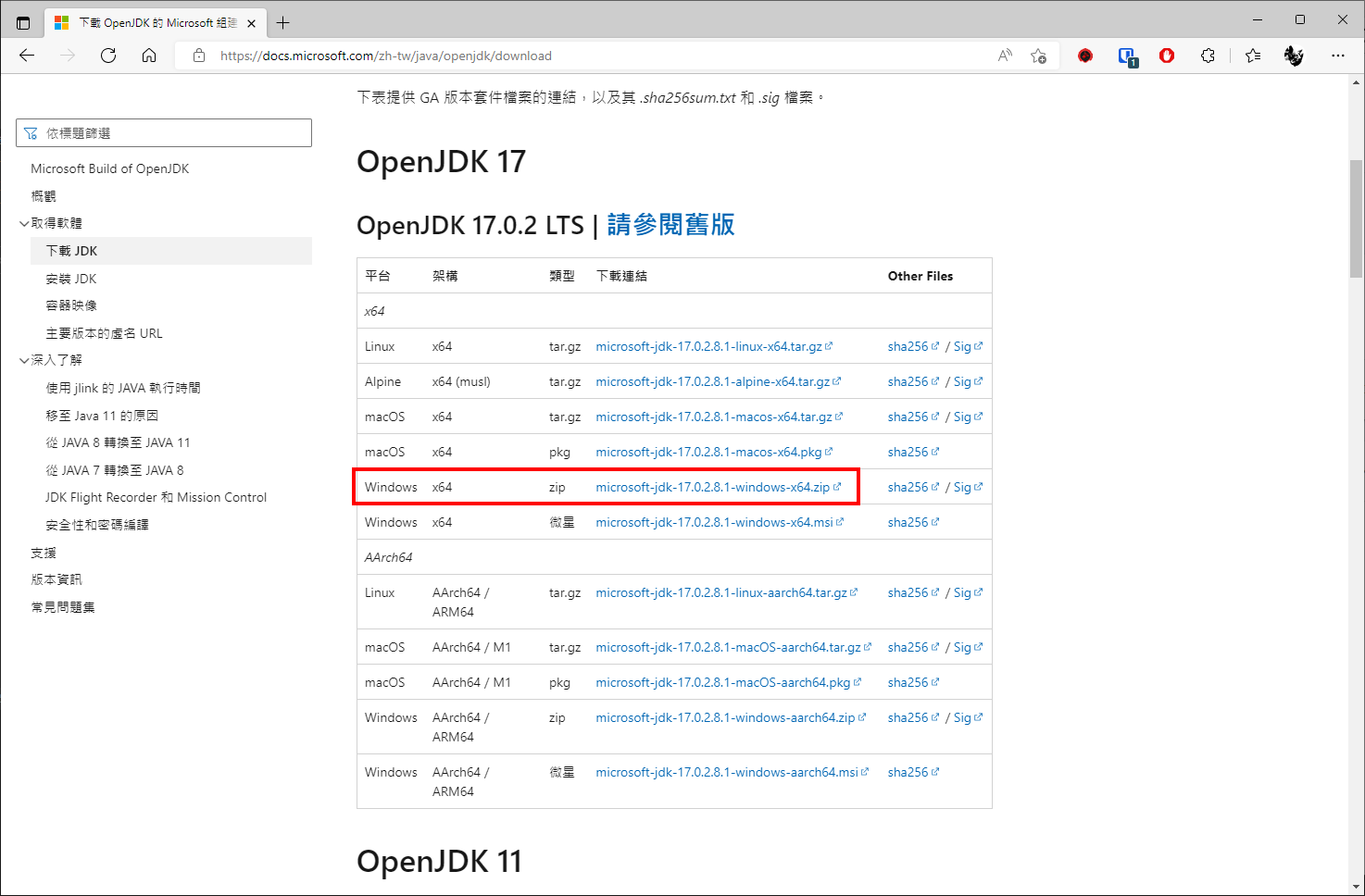
Task: Click the browser Back arrow
Action: pos(27,56)
